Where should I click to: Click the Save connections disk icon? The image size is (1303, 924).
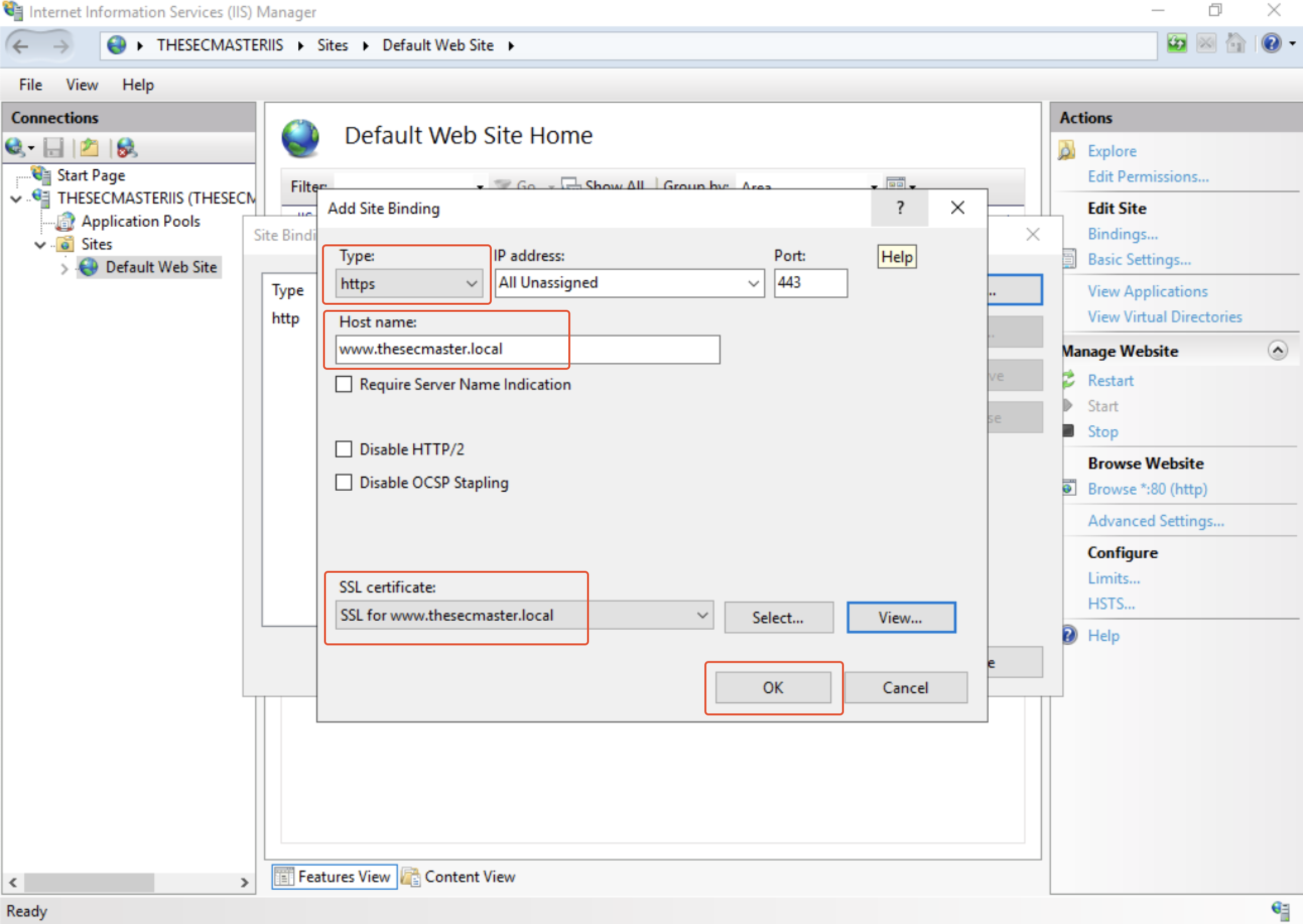coord(54,148)
